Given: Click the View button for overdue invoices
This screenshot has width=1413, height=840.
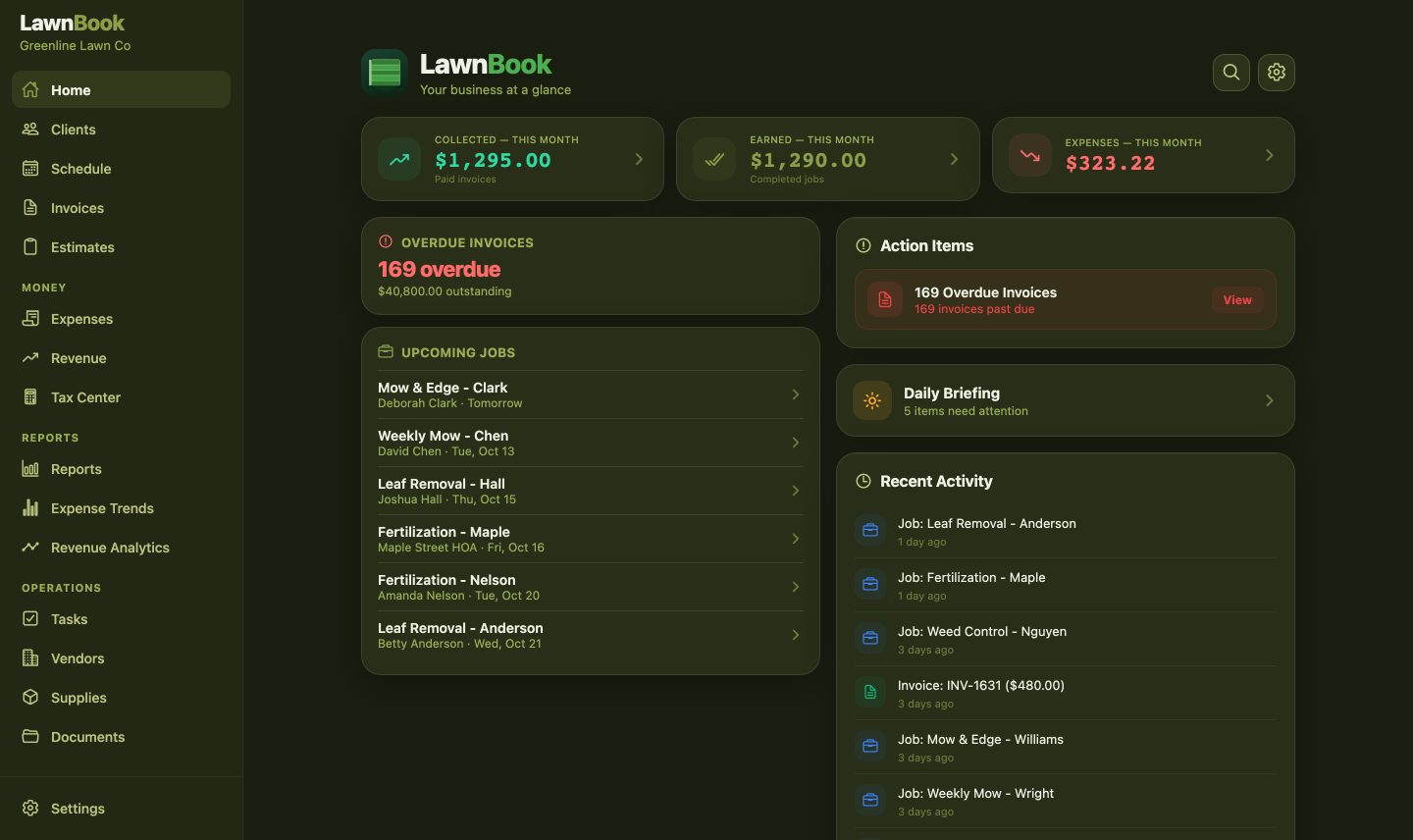Looking at the screenshot, I should (x=1236, y=300).
